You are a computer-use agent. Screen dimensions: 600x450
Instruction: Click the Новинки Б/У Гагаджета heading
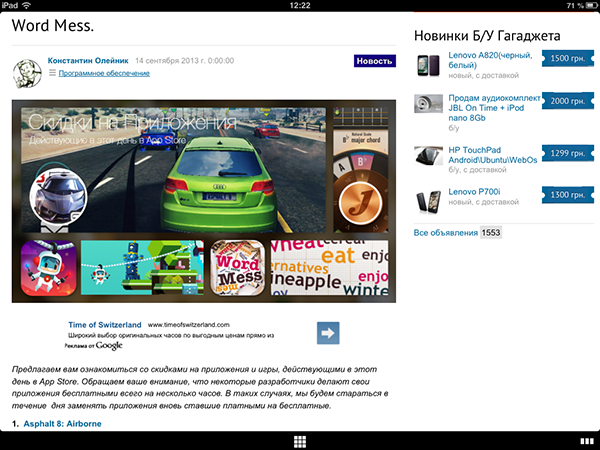(487, 36)
